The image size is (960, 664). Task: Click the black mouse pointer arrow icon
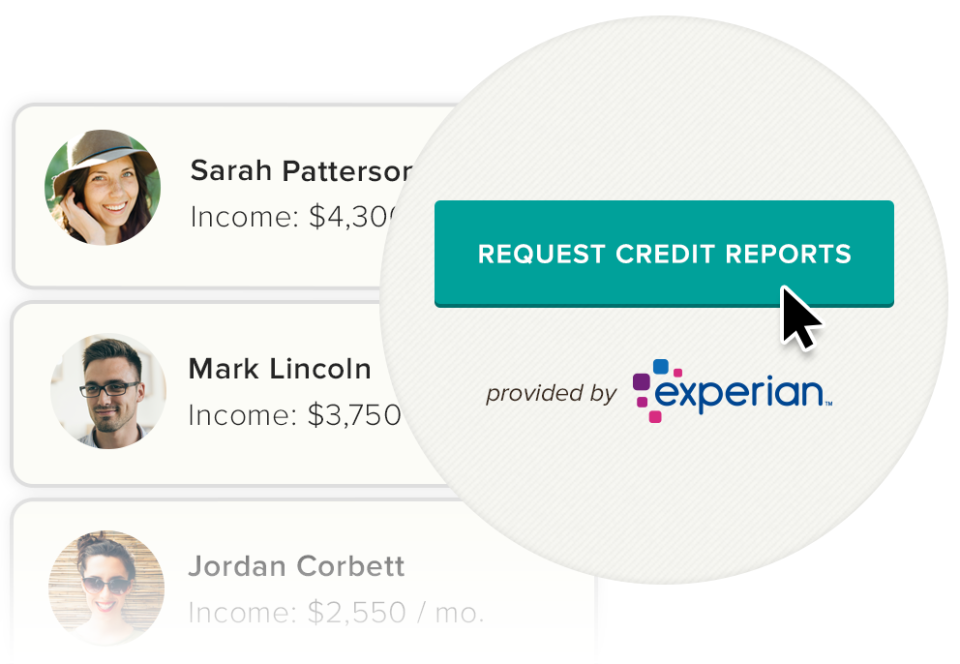(800, 317)
